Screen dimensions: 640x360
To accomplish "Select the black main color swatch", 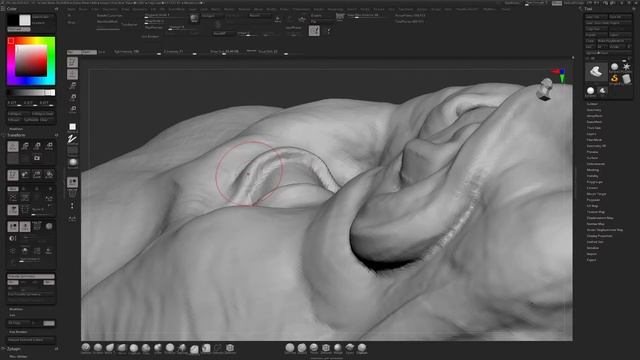I will click(x=13, y=20).
